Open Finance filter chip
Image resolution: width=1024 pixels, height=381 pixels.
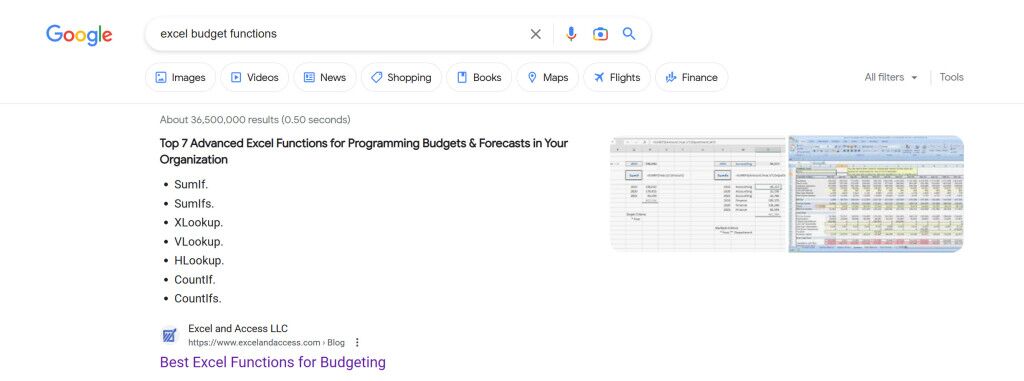point(692,77)
